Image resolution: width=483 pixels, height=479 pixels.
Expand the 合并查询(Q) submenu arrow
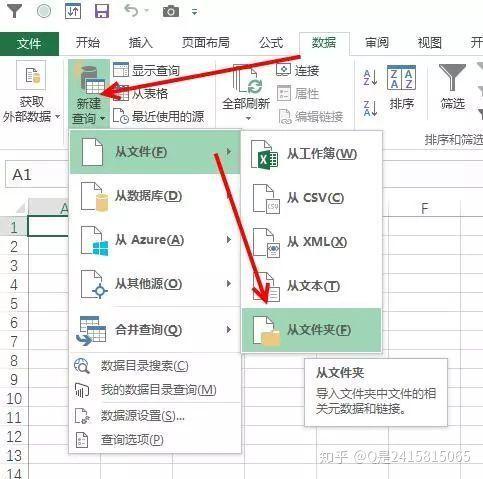pyautogui.click(x=229, y=330)
